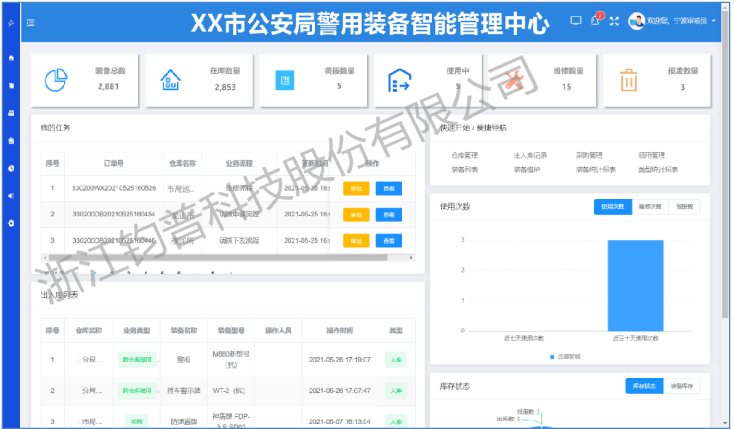Open the 采购管理 quick navigation link
This screenshot has height=429, width=734.
589,155
